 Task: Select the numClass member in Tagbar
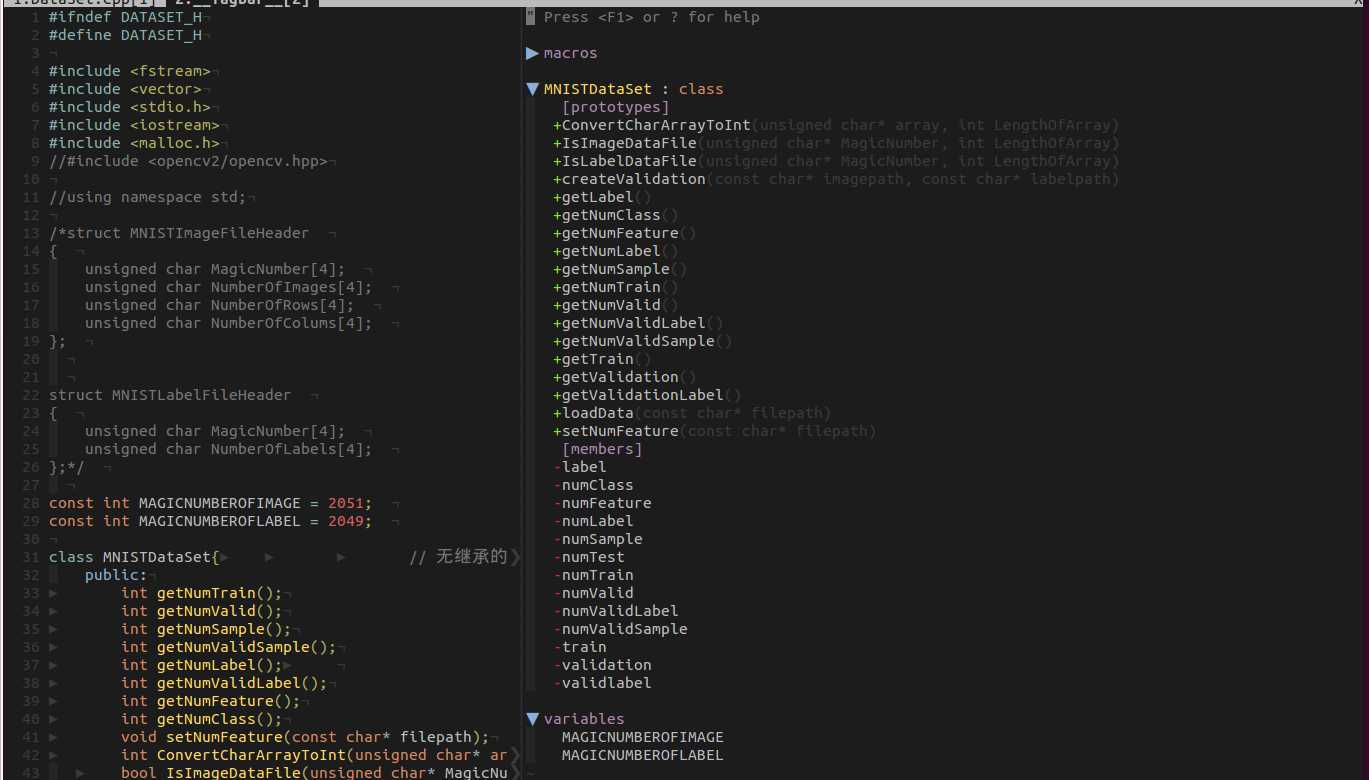tap(597, 485)
